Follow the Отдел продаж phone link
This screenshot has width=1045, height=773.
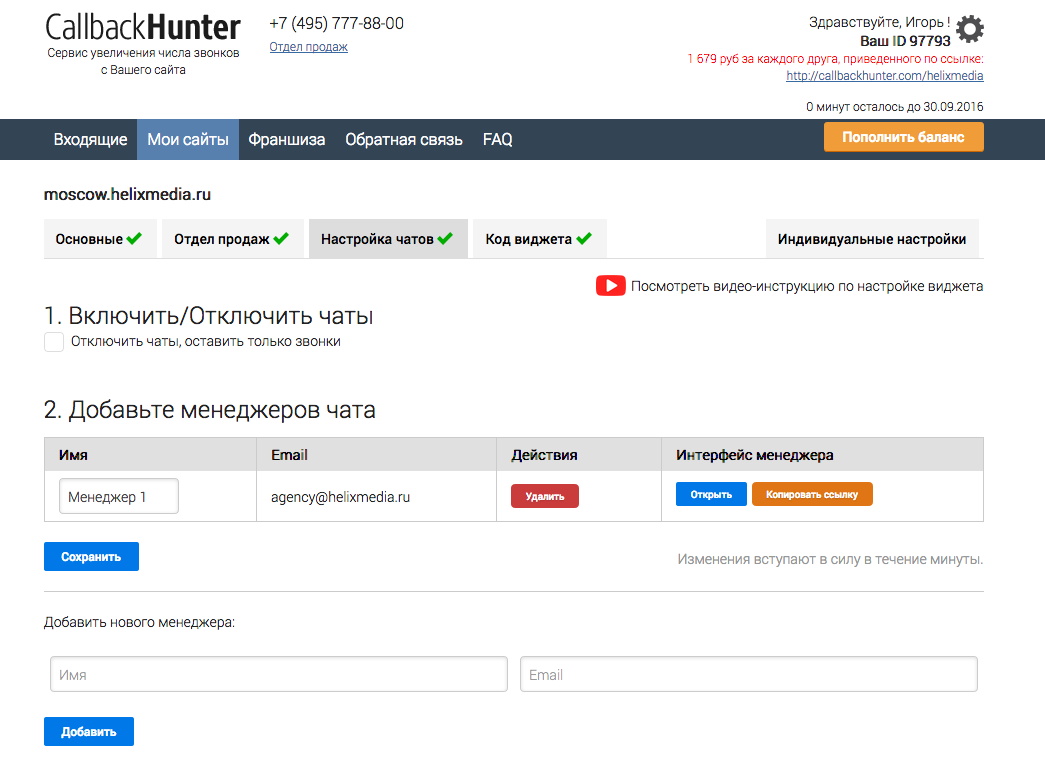click(x=309, y=47)
